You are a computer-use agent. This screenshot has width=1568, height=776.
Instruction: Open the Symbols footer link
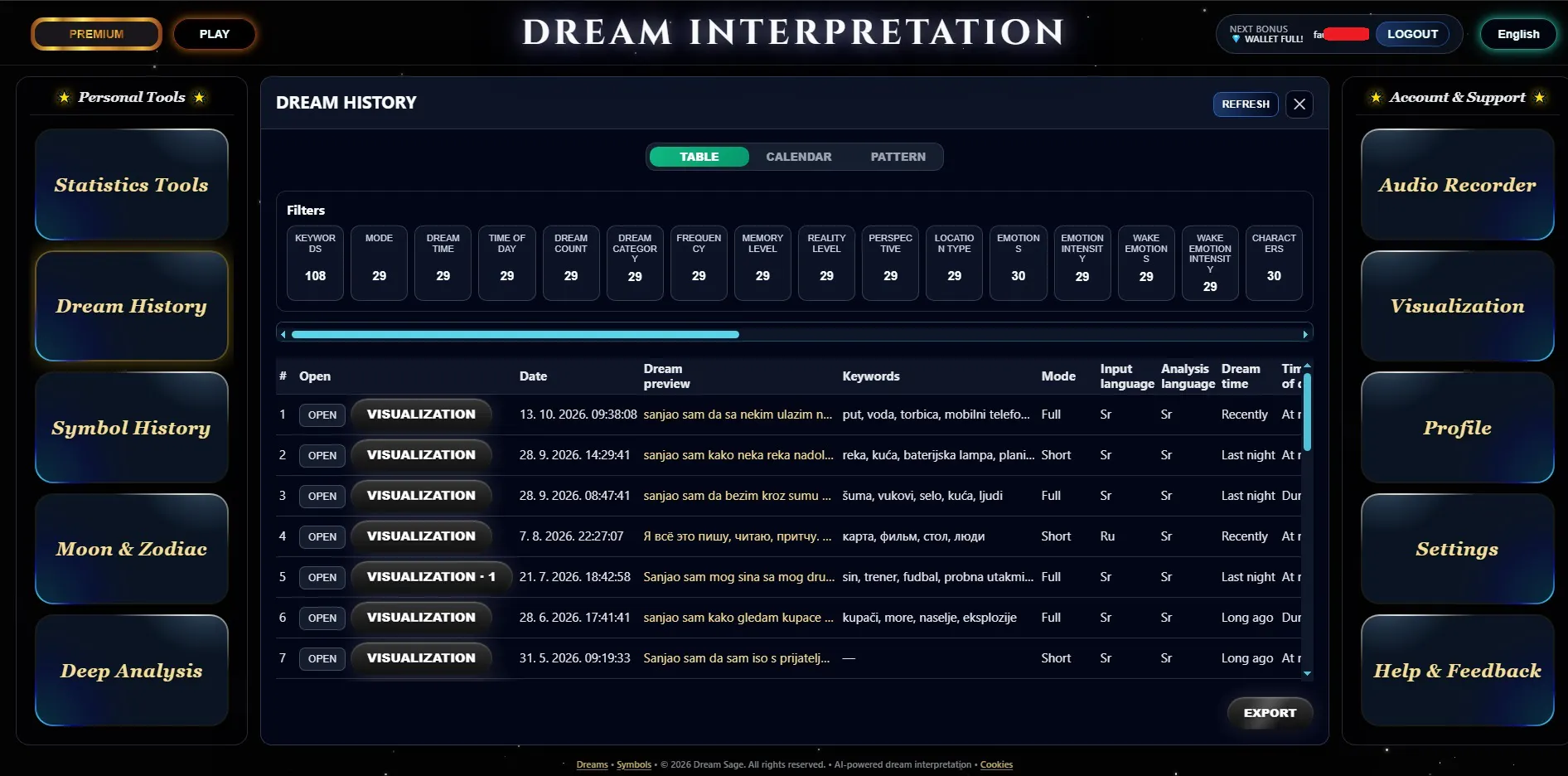click(634, 764)
